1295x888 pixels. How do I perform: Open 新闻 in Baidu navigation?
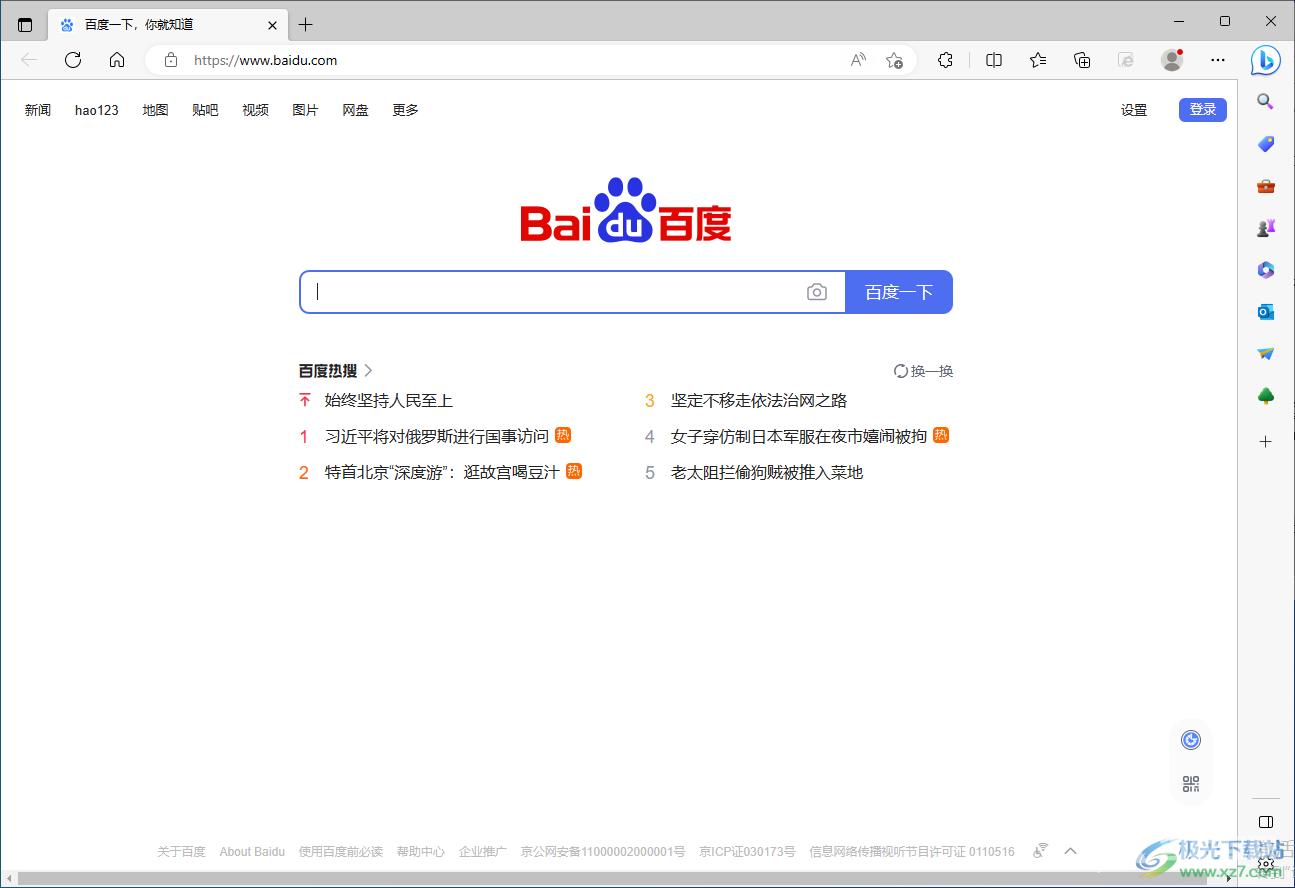[x=38, y=110]
